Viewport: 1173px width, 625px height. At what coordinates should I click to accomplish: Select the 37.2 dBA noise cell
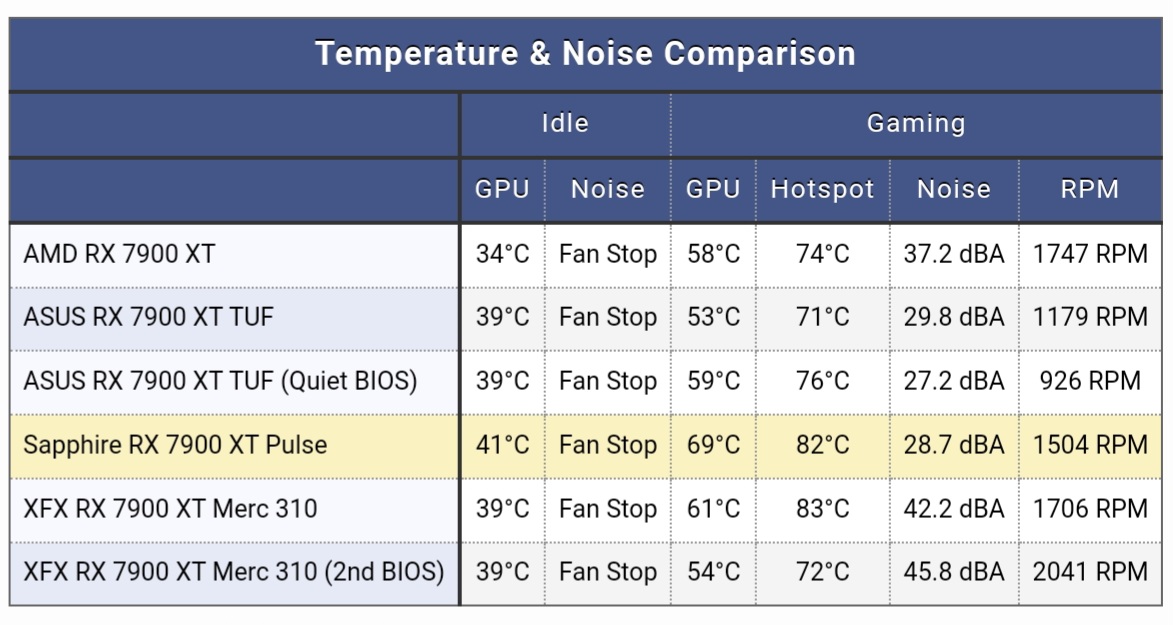[x=953, y=254]
